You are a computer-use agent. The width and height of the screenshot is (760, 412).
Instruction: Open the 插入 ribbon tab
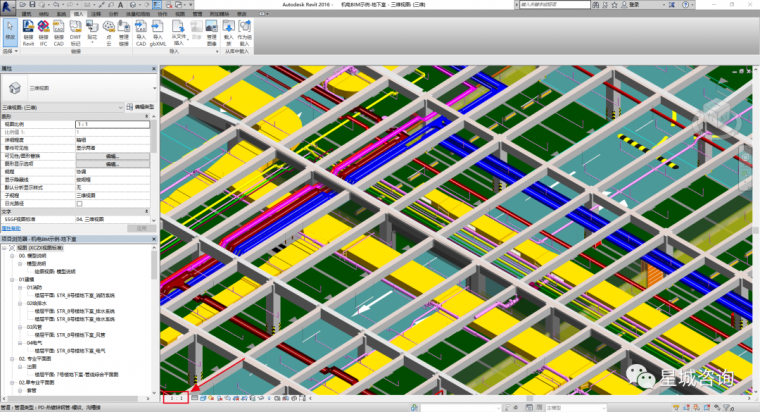78,15
